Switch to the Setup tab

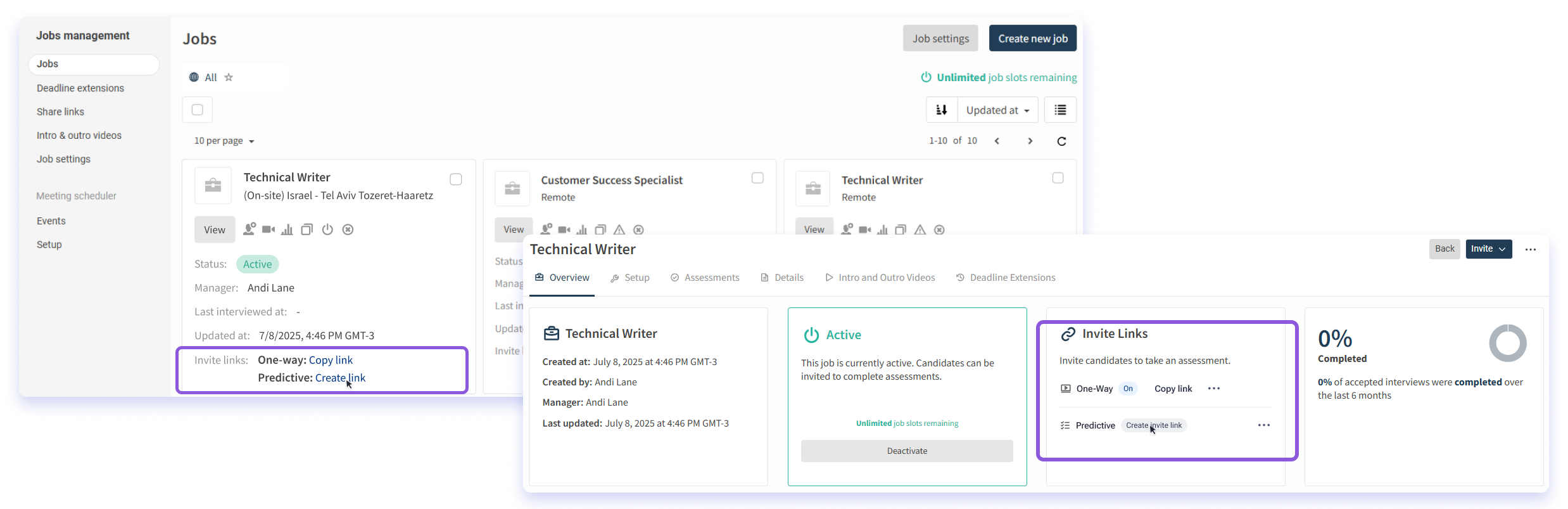630,278
